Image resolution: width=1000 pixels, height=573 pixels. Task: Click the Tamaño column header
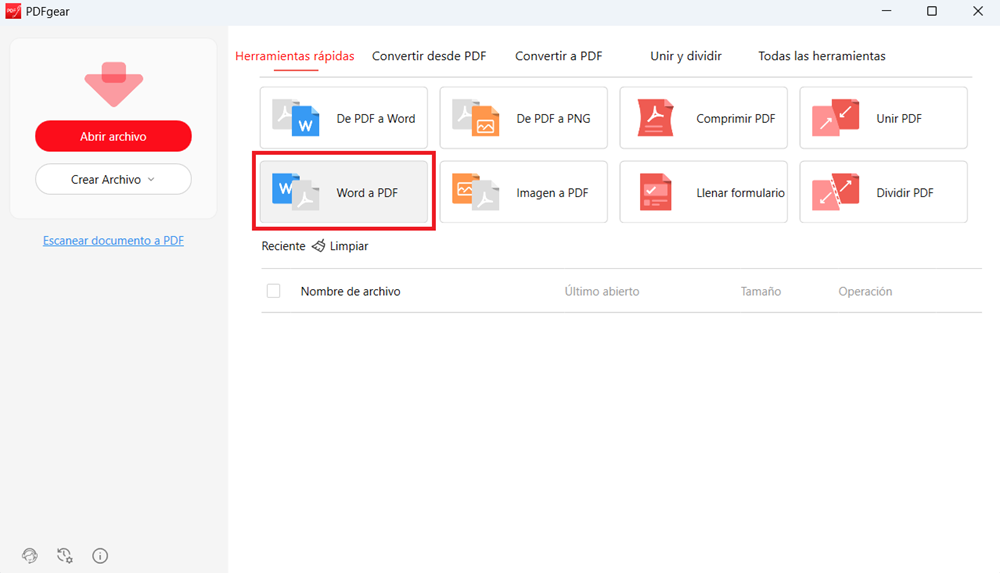761,292
